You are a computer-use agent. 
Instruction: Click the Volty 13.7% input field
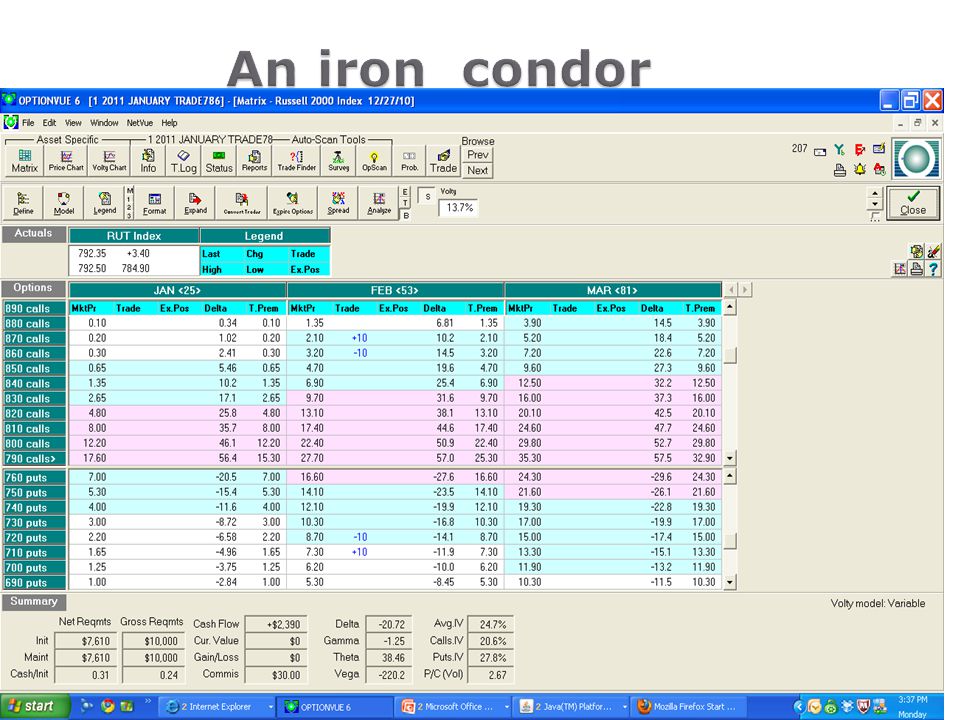[459, 208]
